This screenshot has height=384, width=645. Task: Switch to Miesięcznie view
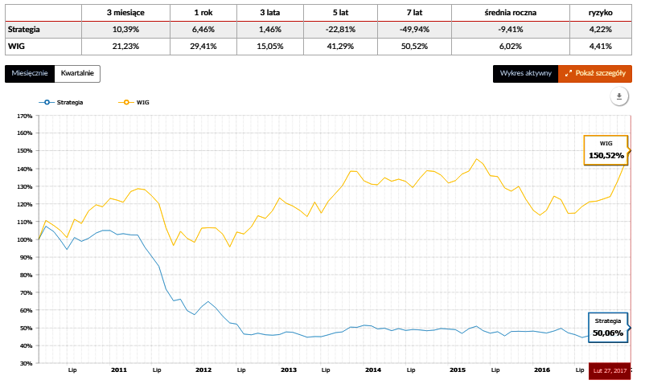point(30,74)
